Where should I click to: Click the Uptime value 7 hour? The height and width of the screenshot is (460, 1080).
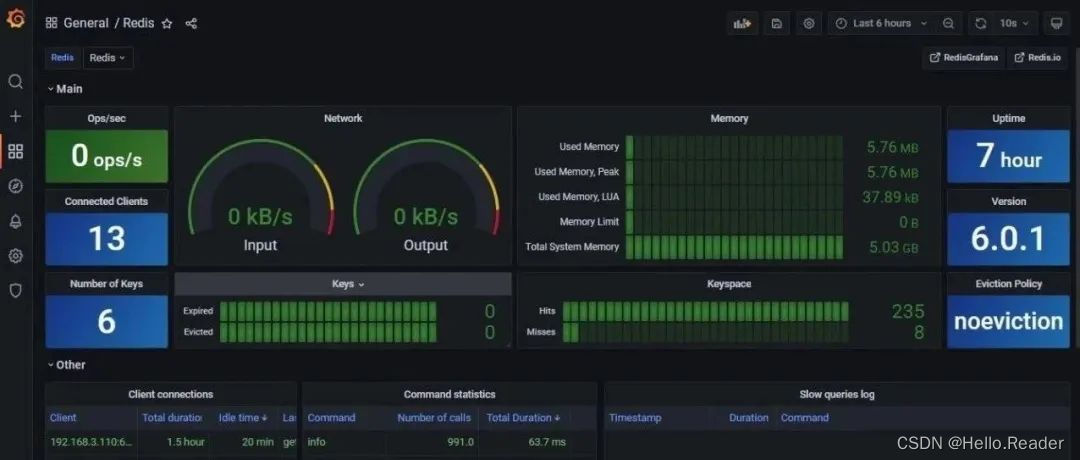click(1008, 156)
